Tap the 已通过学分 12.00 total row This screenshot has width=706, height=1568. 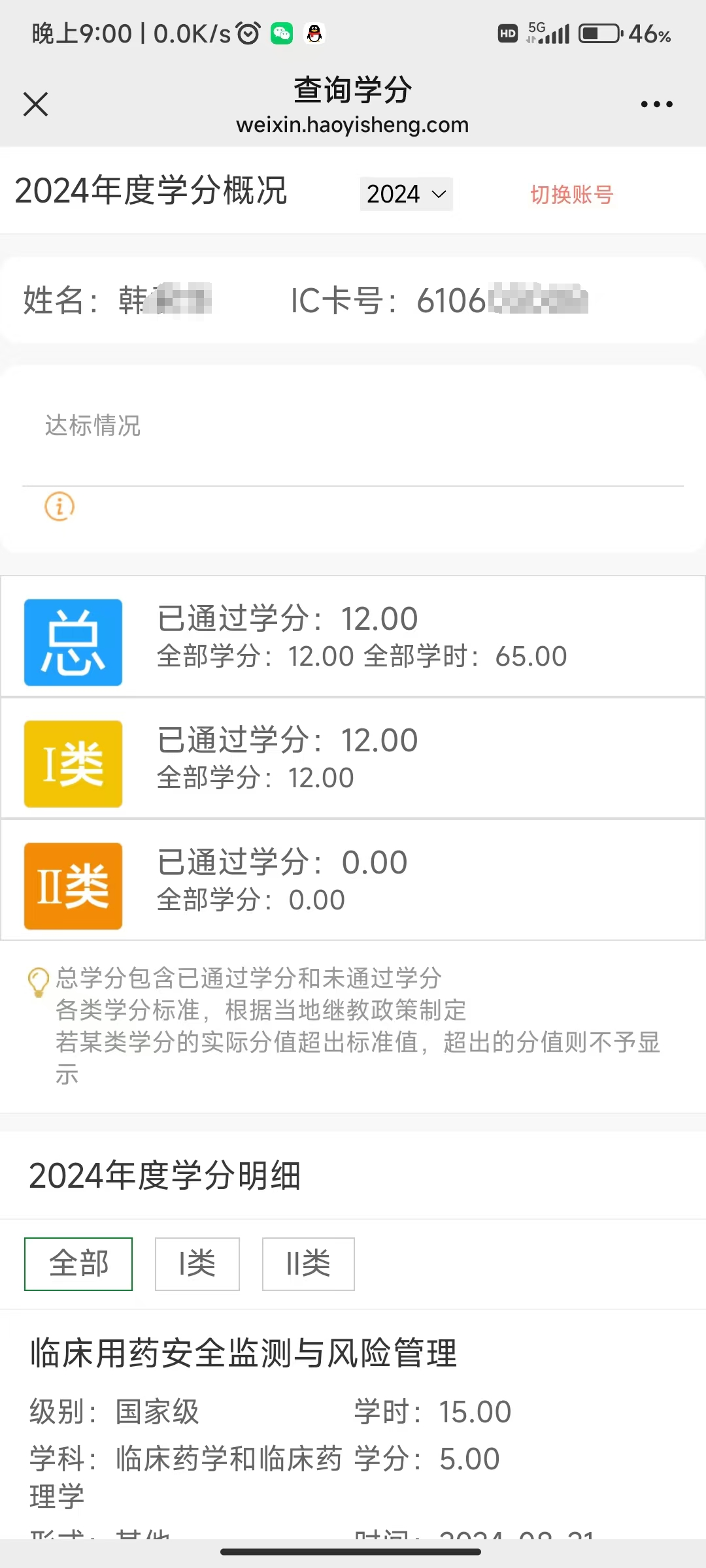353,636
